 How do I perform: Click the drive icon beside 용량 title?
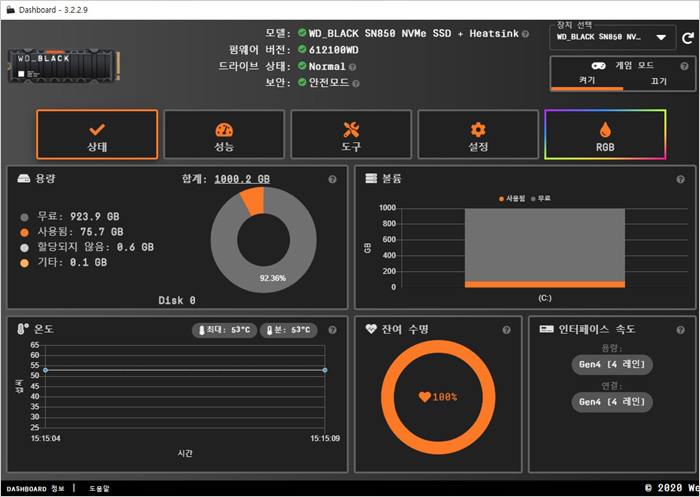pos(24,179)
